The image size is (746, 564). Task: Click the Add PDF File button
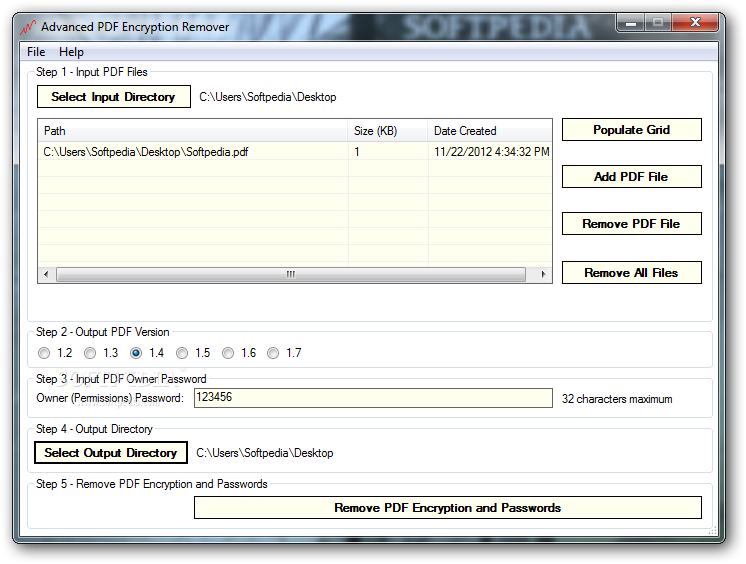pyautogui.click(x=631, y=177)
